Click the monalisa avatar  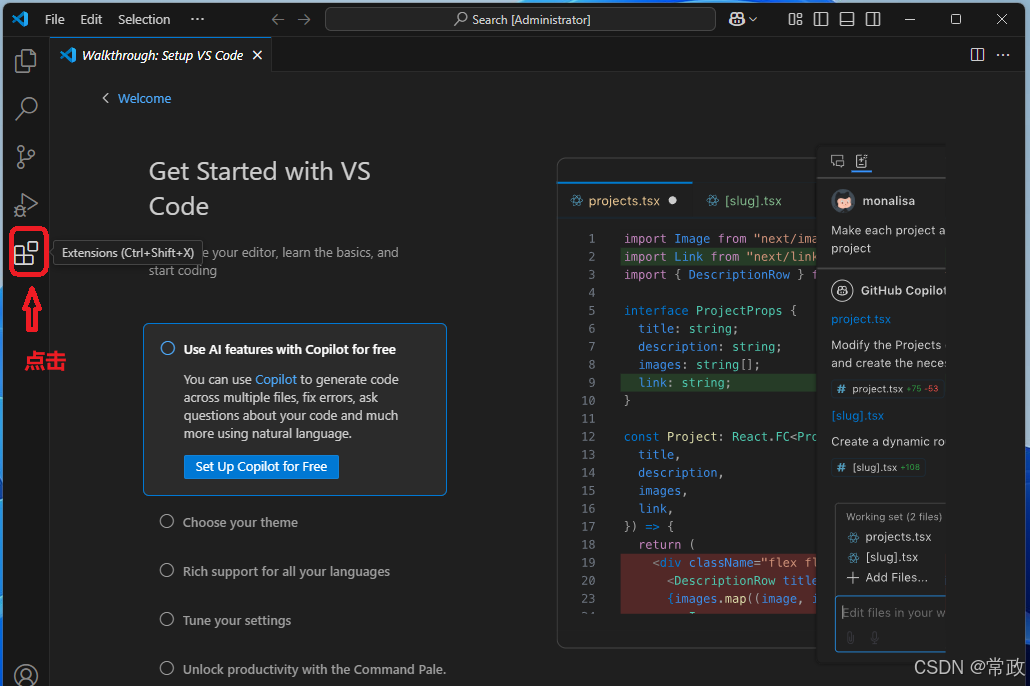tap(843, 200)
